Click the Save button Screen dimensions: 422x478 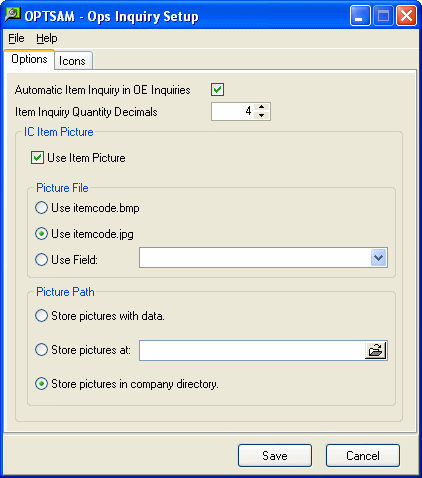pos(275,455)
